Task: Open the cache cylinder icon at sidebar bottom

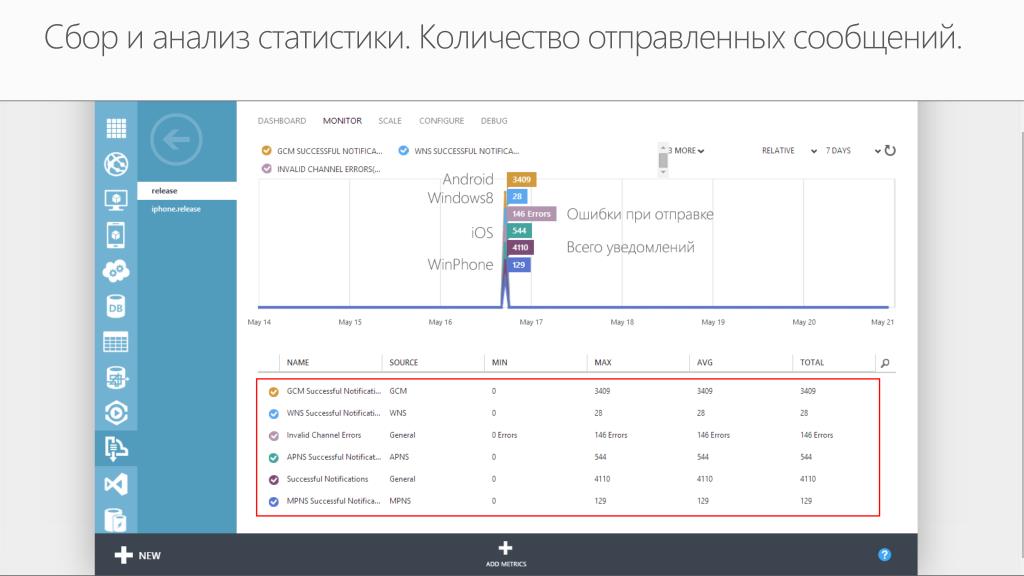Action: (116, 520)
